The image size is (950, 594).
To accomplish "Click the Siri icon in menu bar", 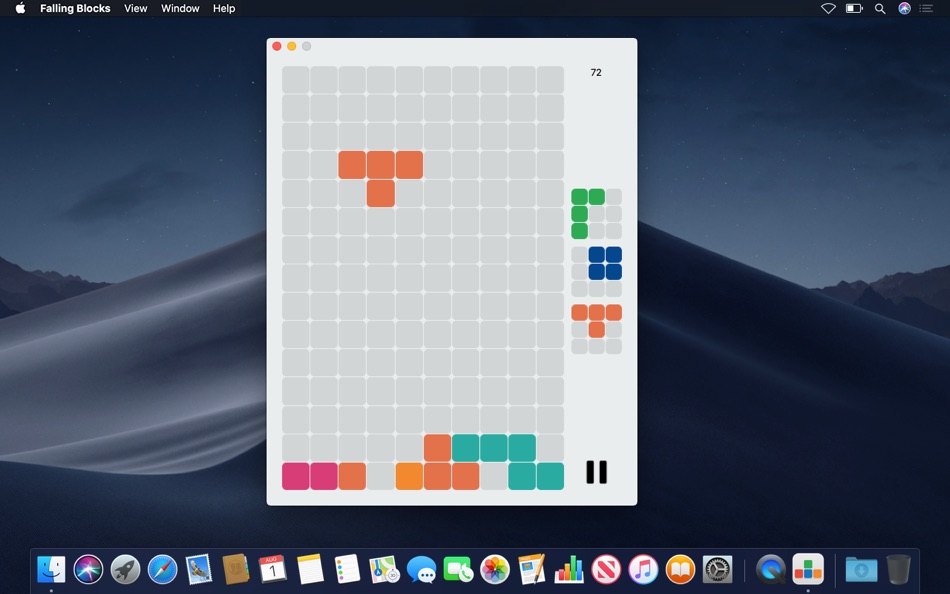I will point(905,8).
